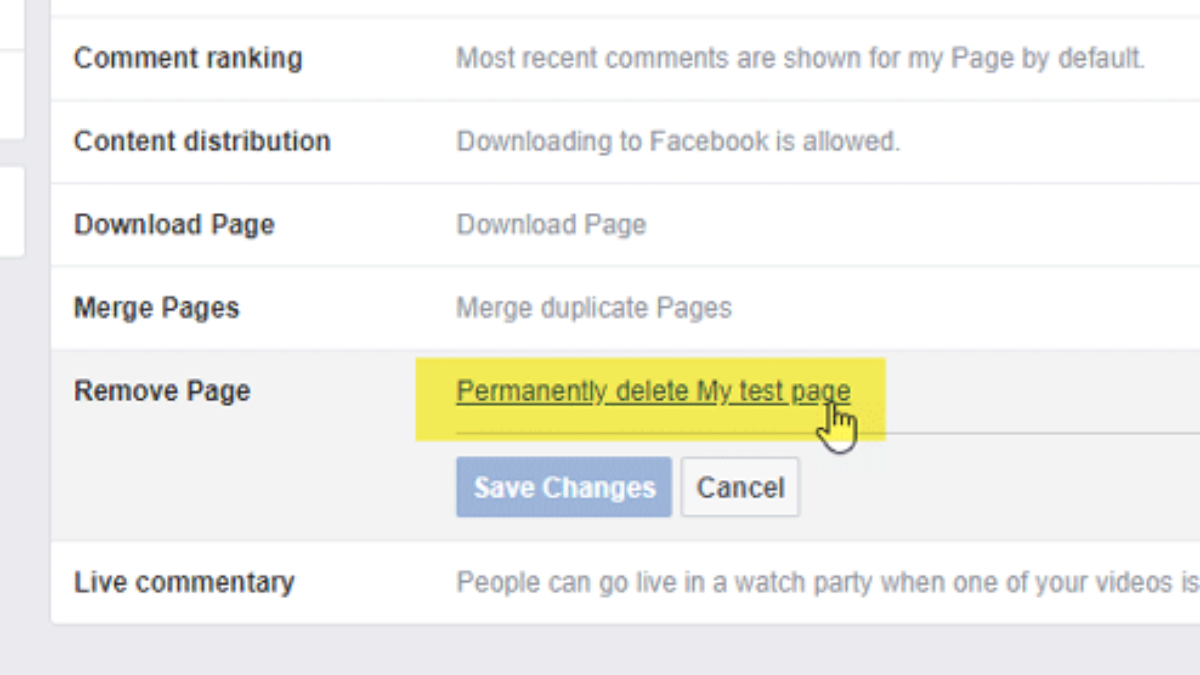Click the Remove Page row label
Screen dimensions: 1200x675
(162, 391)
